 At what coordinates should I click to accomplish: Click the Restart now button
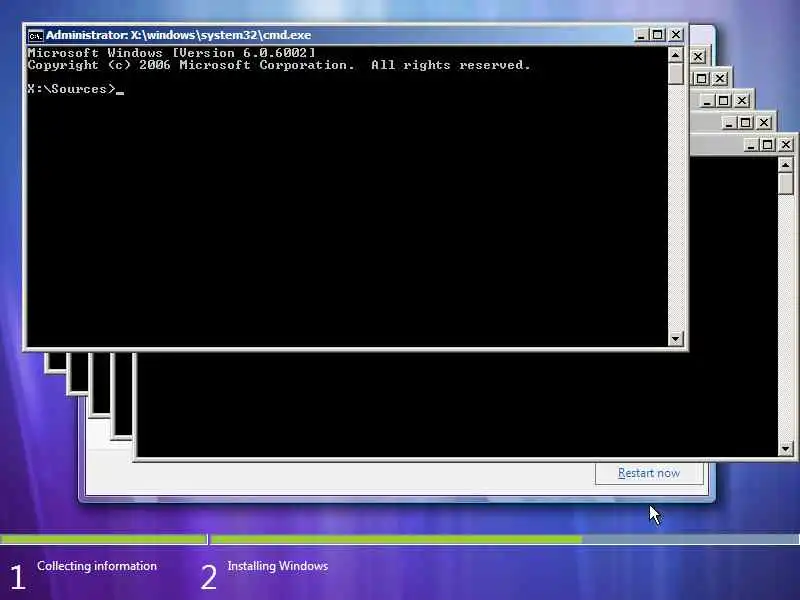point(649,473)
